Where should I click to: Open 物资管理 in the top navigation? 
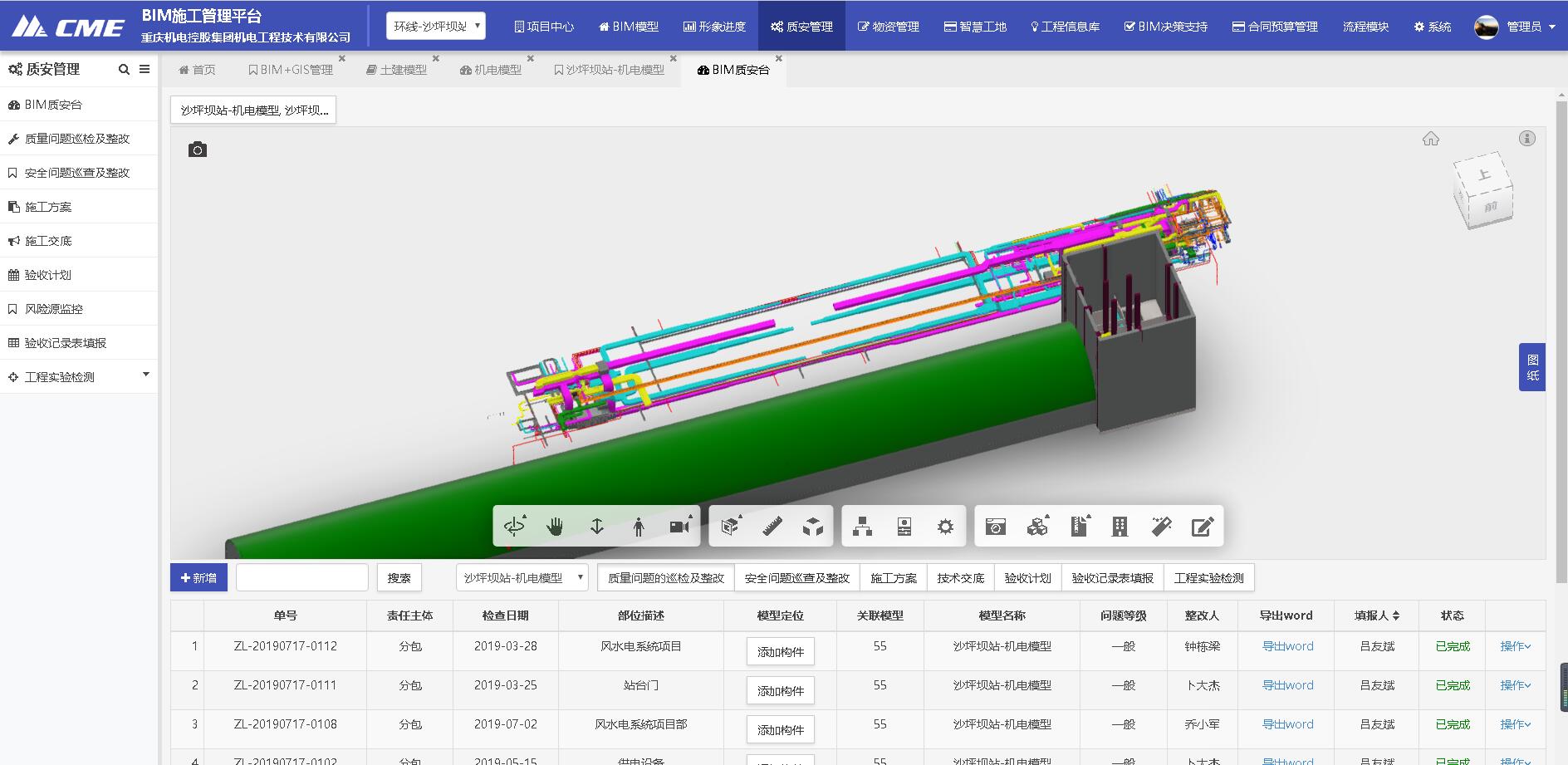(x=888, y=27)
